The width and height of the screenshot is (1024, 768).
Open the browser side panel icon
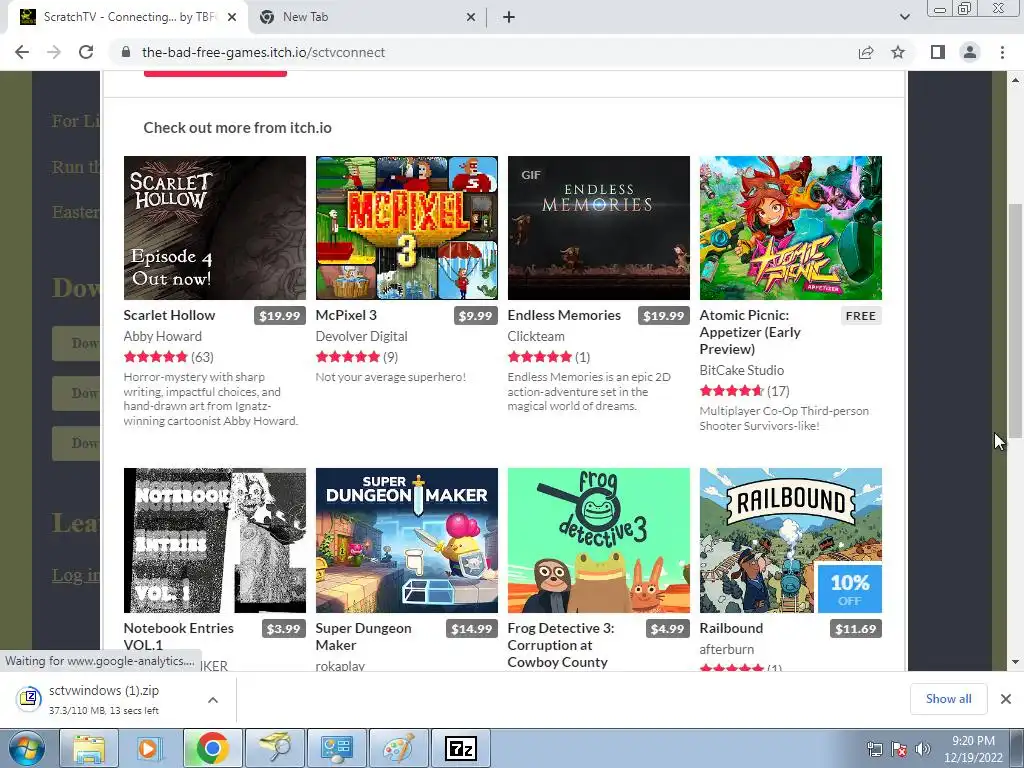(938, 52)
